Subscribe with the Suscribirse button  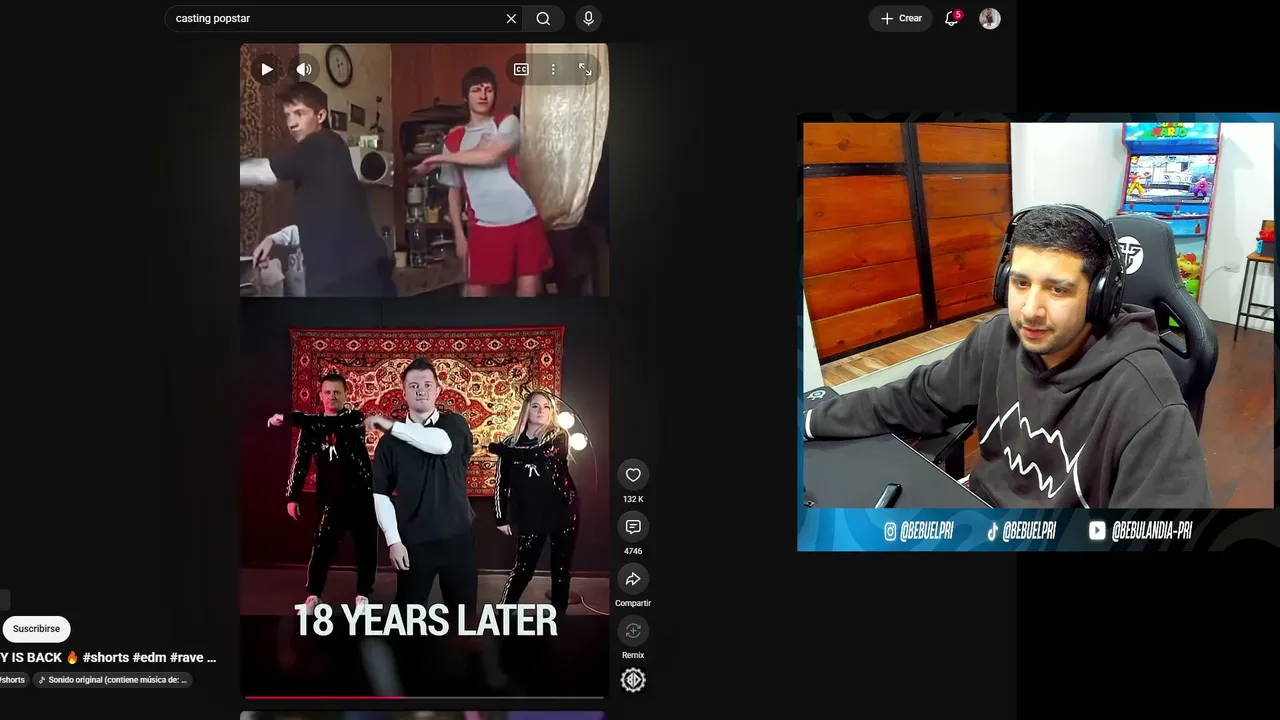pyautogui.click(x=36, y=629)
